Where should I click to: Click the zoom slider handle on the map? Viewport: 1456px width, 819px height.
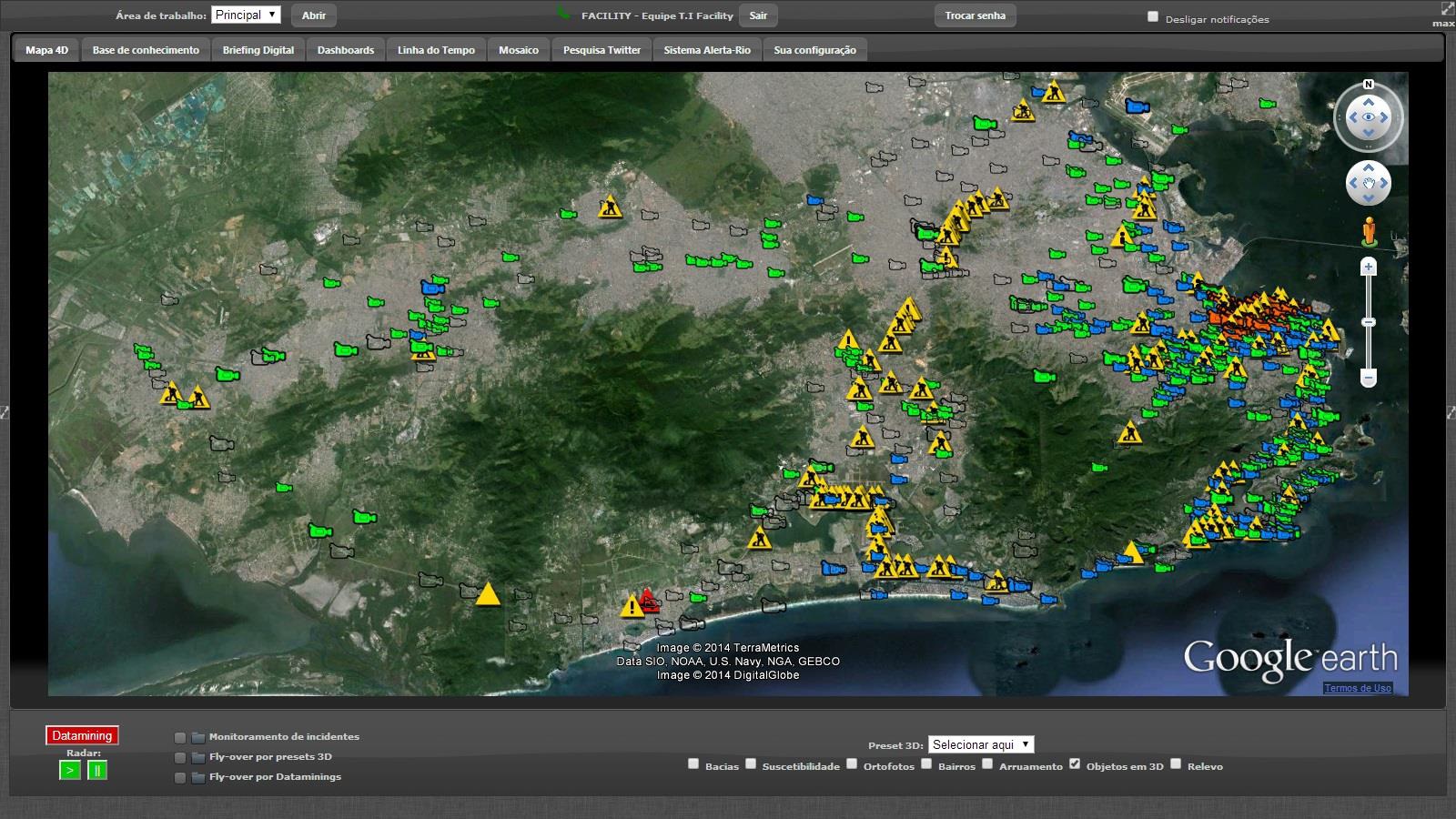[x=1369, y=323]
